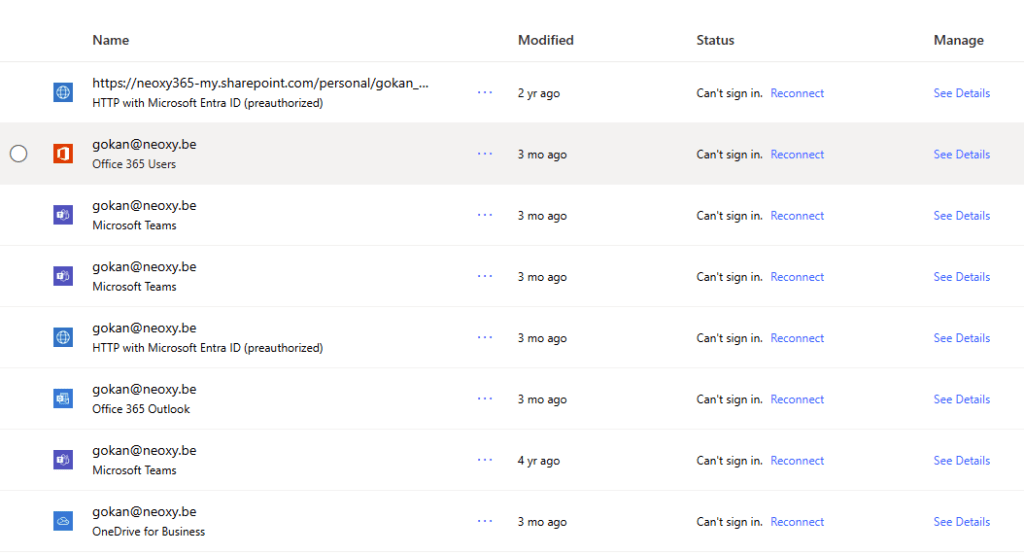Reconnect the OneDrive for Business connection
The width and height of the screenshot is (1024, 554).
click(797, 522)
